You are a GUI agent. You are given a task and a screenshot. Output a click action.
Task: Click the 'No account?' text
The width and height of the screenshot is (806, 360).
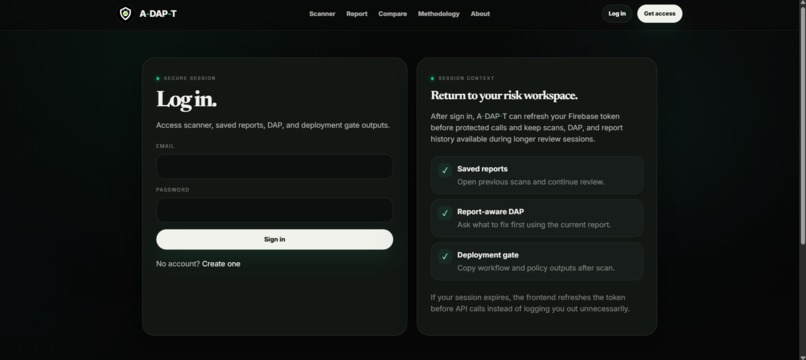coord(178,264)
